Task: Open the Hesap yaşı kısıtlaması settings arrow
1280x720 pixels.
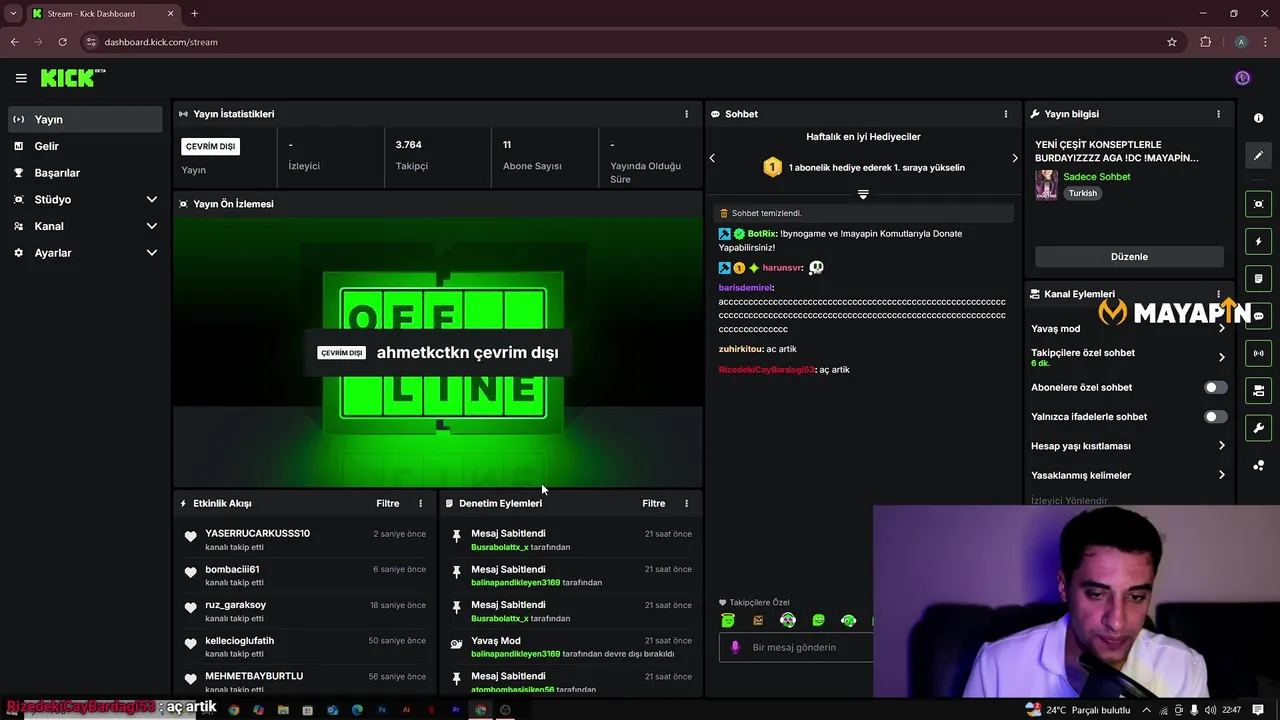Action: [x=1221, y=446]
